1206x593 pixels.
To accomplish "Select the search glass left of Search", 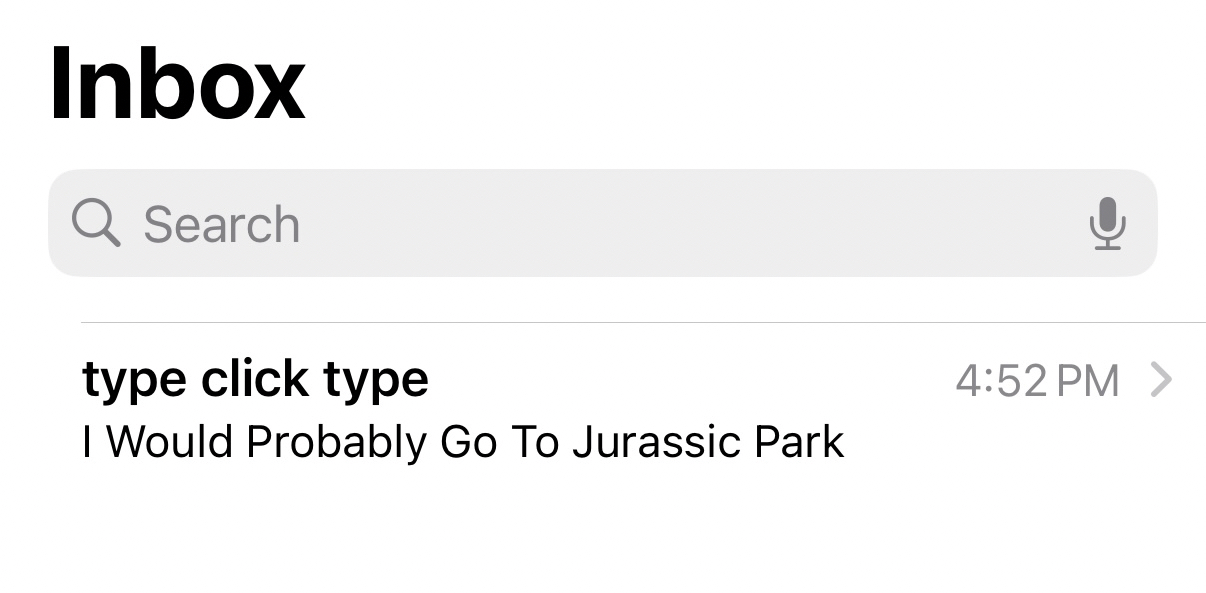I will [x=96, y=223].
